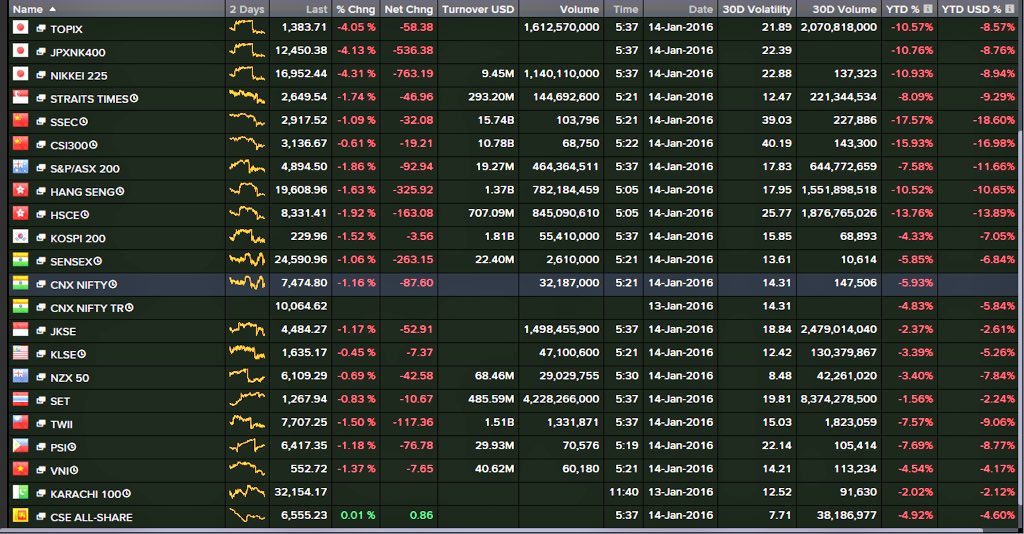Open the CSE ALL-SHARE index name
The image size is (1024, 534).
pos(91,517)
